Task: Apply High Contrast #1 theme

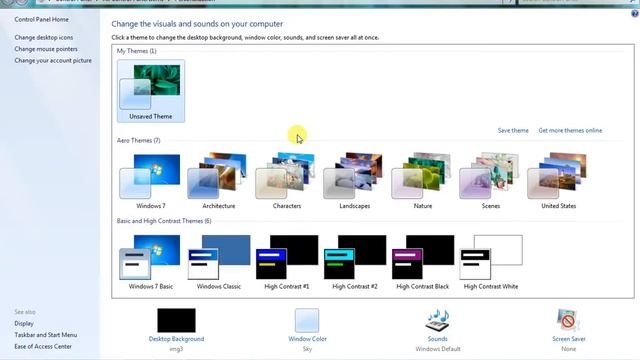Action: click(x=287, y=262)
